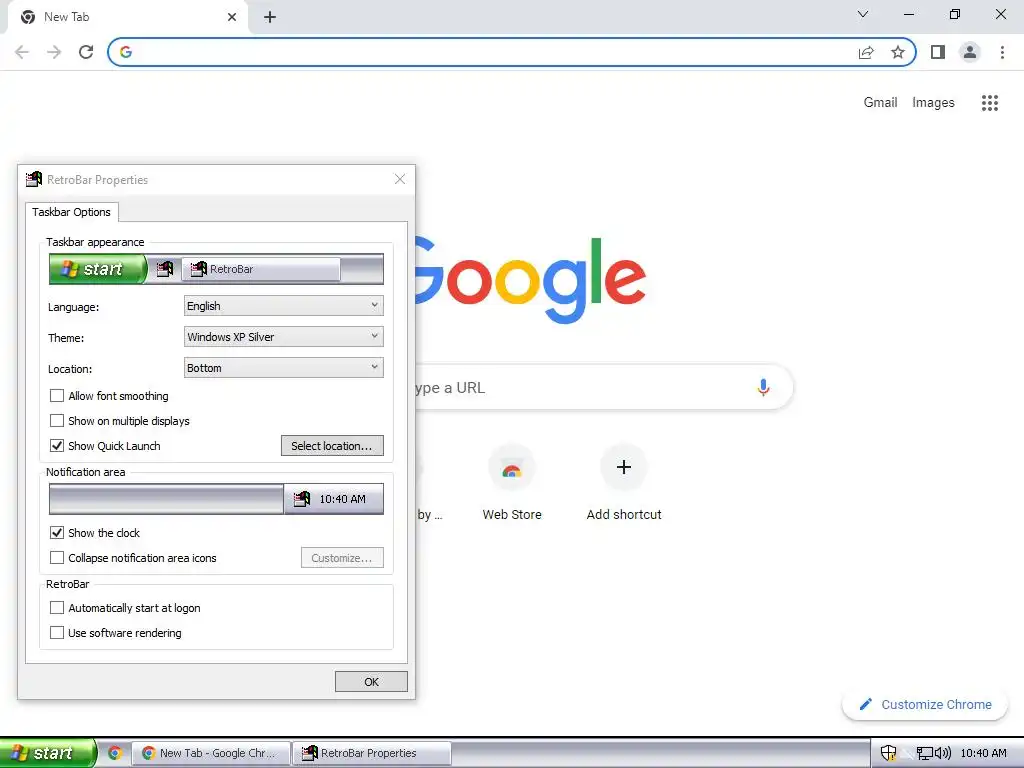
Task: Open the Theme dropdown
Action: point(283,337)
